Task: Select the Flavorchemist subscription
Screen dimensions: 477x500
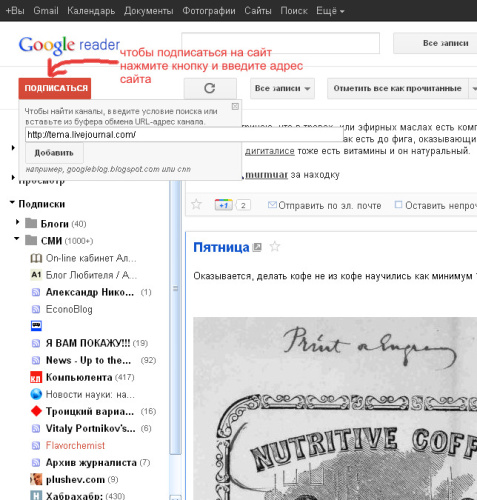Action: tap(75, 446)
